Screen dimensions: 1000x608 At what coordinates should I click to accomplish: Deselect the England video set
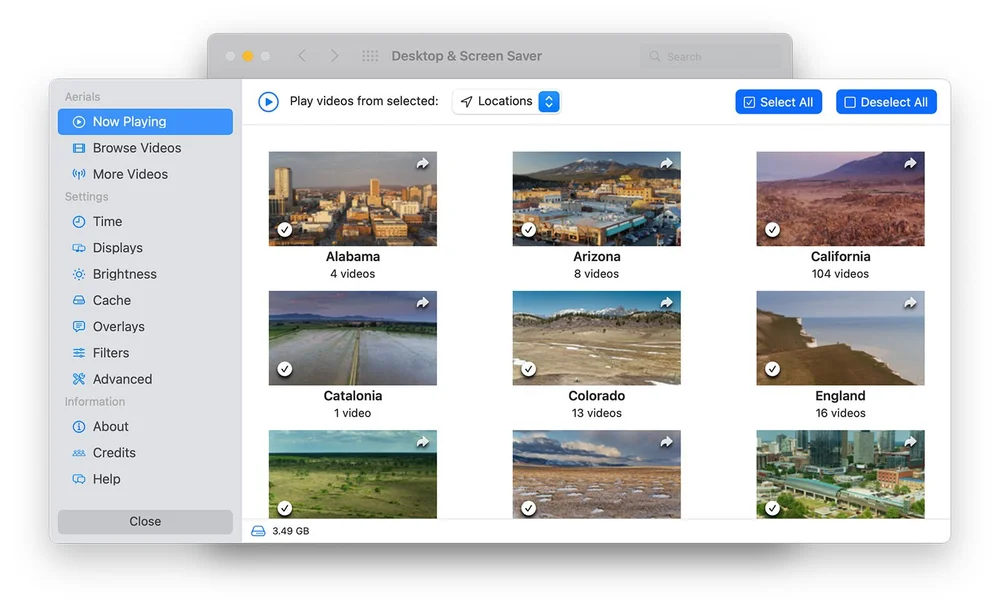click(x=772, y=369)
